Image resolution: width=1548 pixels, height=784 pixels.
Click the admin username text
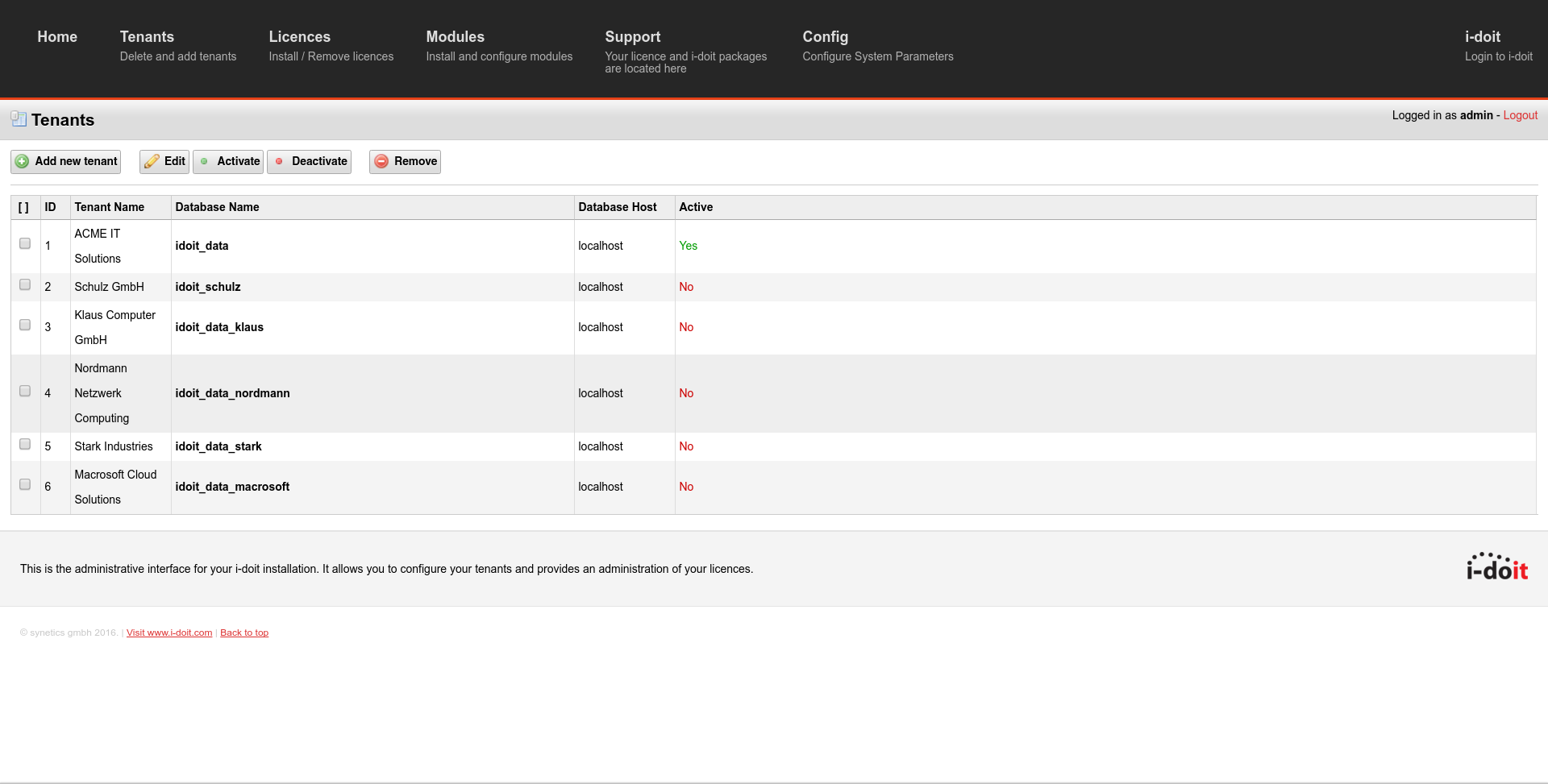(x=1476, y=115)
